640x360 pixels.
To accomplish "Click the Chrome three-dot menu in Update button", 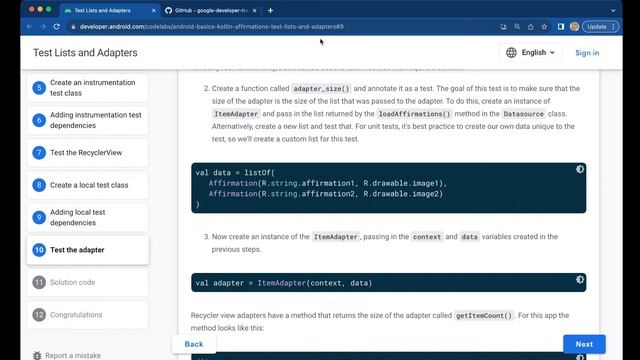I will [613, 27].
